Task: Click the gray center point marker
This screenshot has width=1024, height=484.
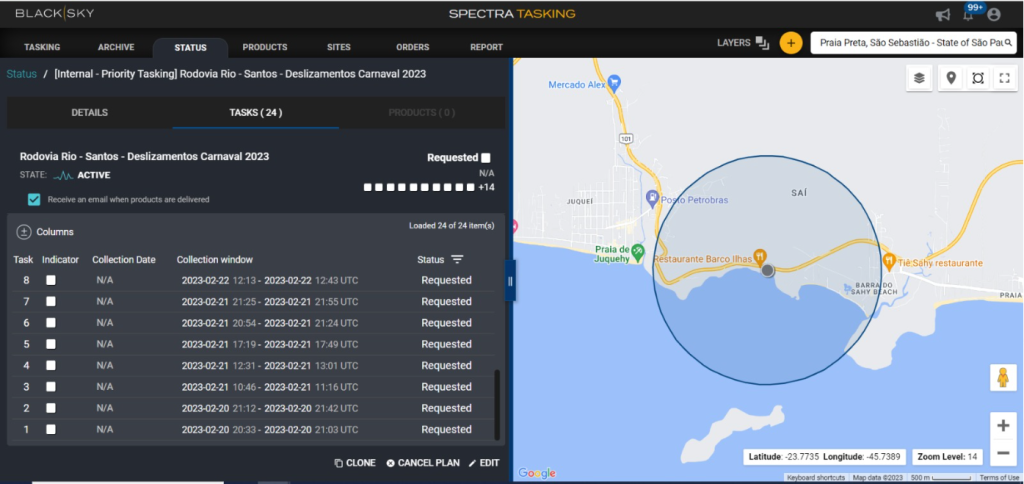Action: click(768, 270)
